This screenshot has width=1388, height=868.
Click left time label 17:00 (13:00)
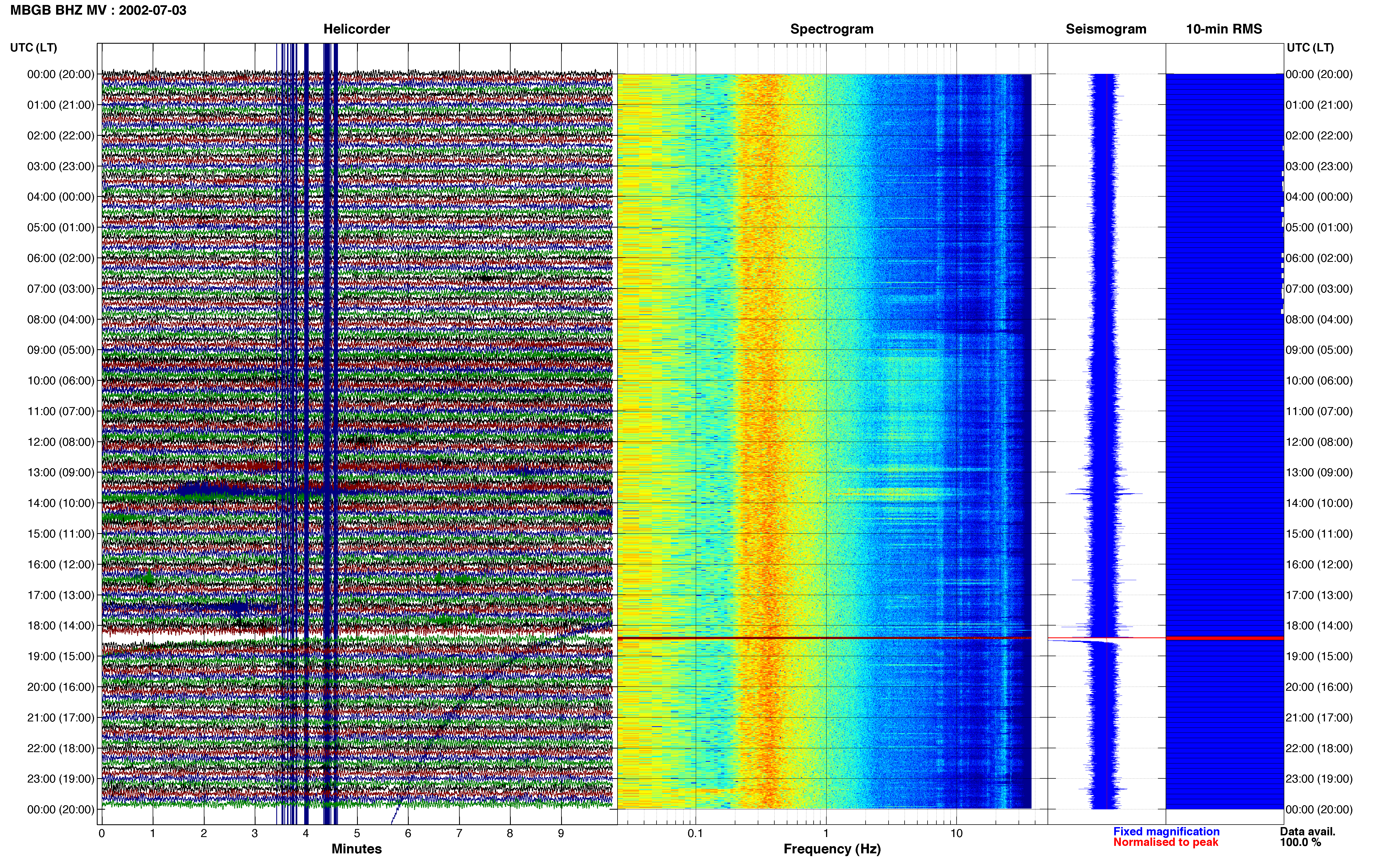[61, 595]
